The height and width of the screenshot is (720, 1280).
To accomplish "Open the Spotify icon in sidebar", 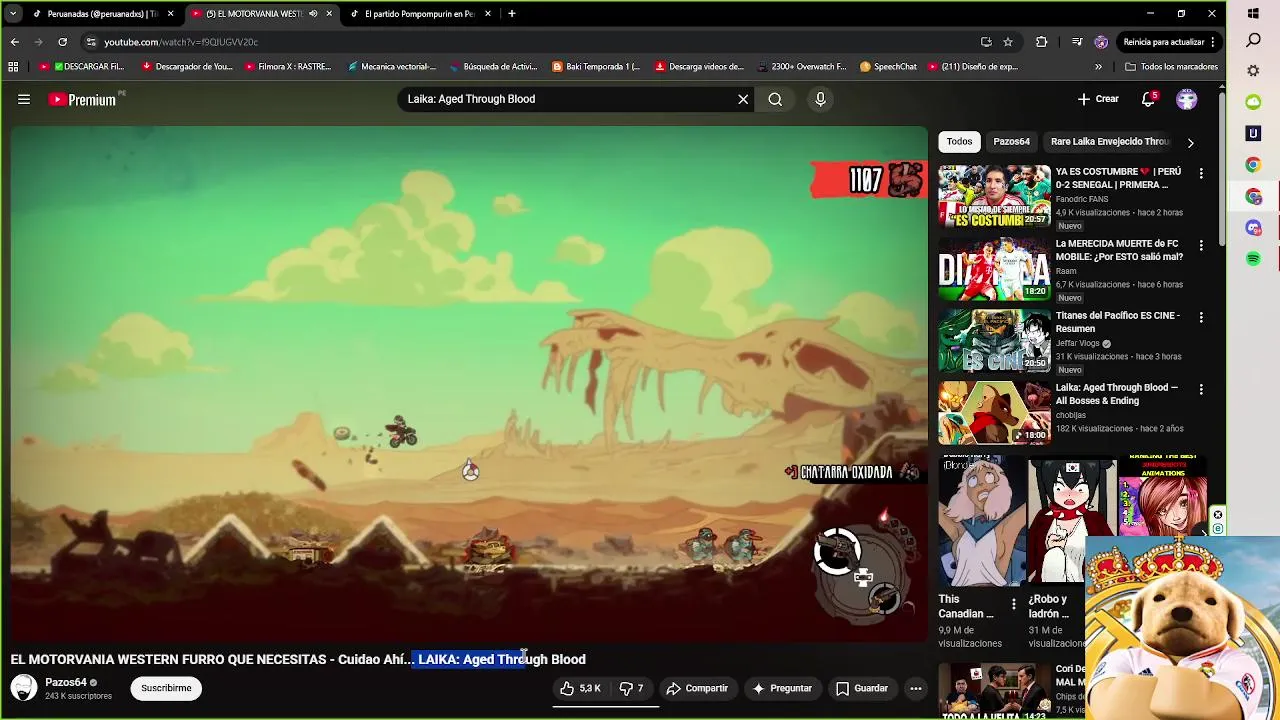I will (x=1253, y=259).
